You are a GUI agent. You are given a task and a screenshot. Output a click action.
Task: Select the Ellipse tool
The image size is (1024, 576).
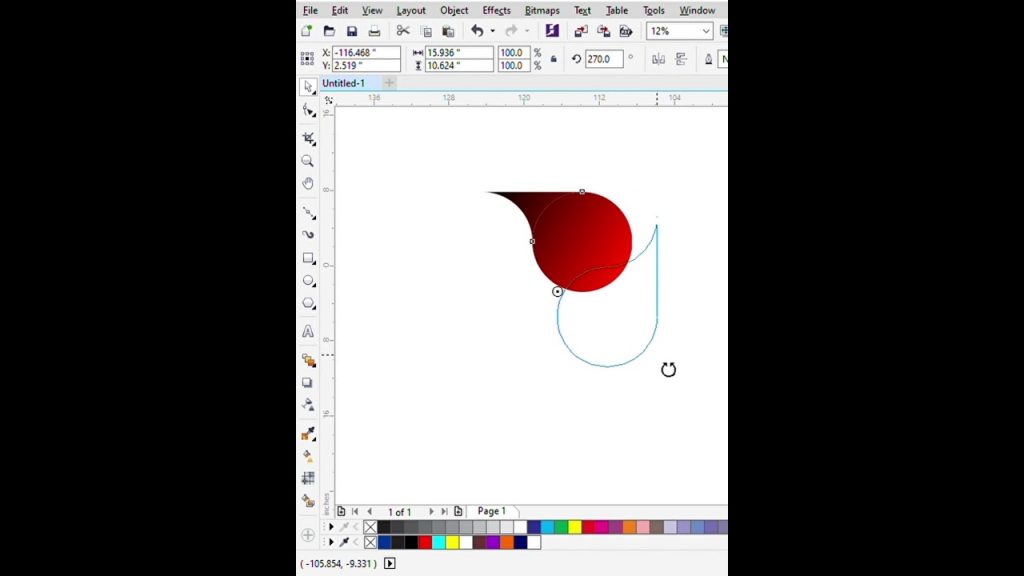307,281
